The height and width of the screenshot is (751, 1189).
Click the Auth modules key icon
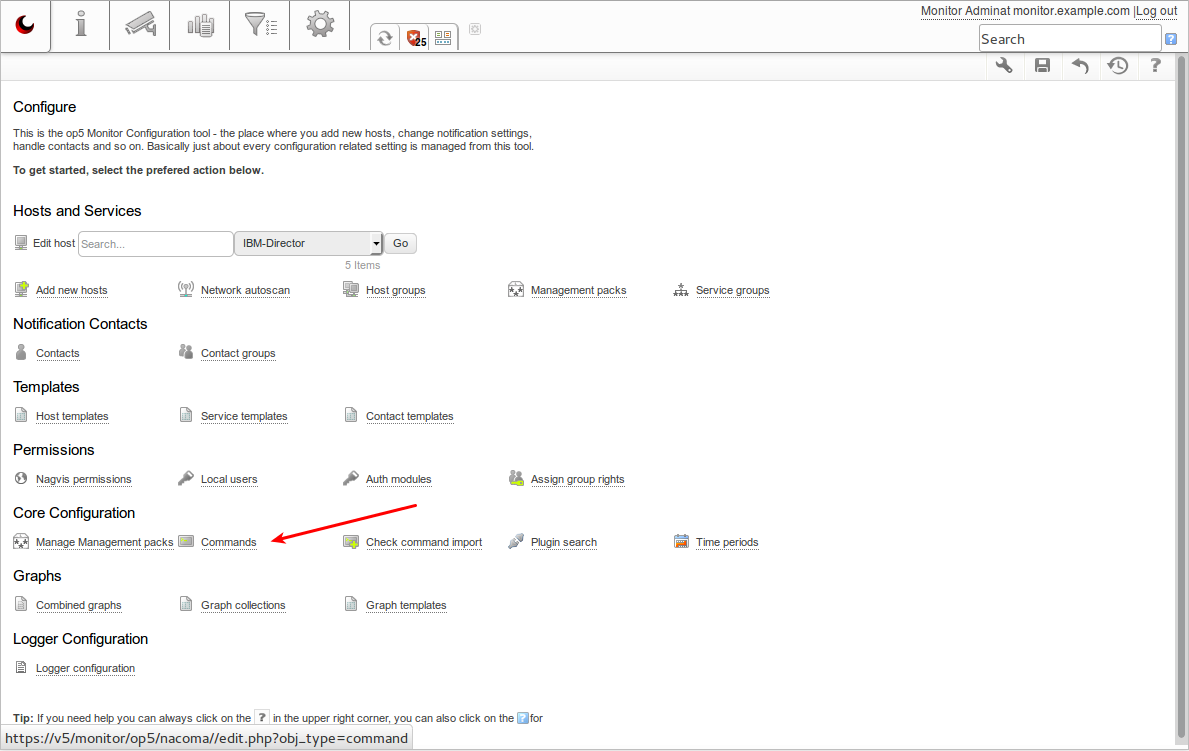tap(350, 478)
